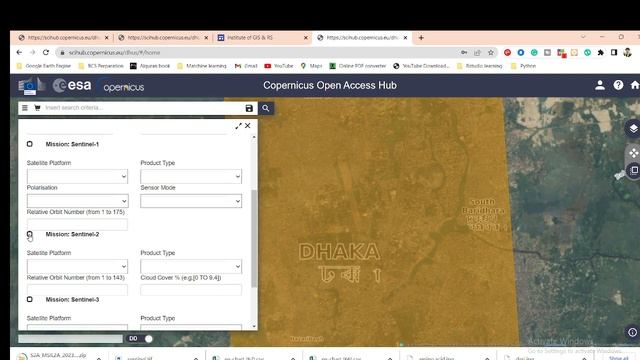Image resolution: width=640 pixels, height=360 pixels.
Task: Open the tab search chevron in the title bar
Action: [x=583, y=37]
